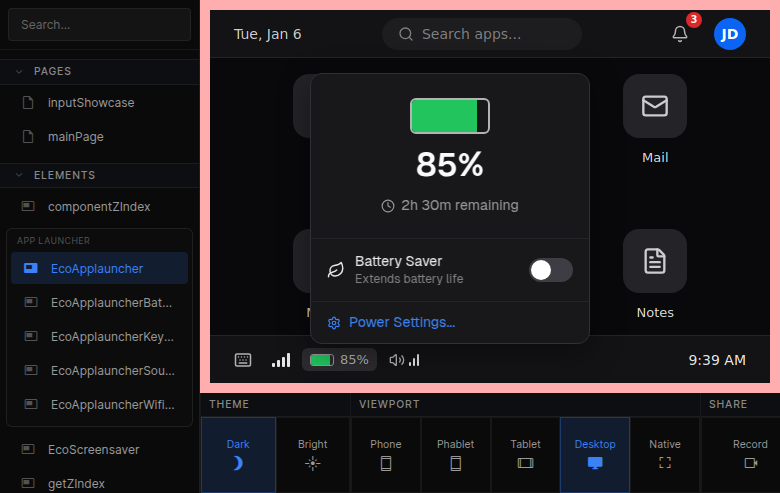Select the Phone viewport

386,453
